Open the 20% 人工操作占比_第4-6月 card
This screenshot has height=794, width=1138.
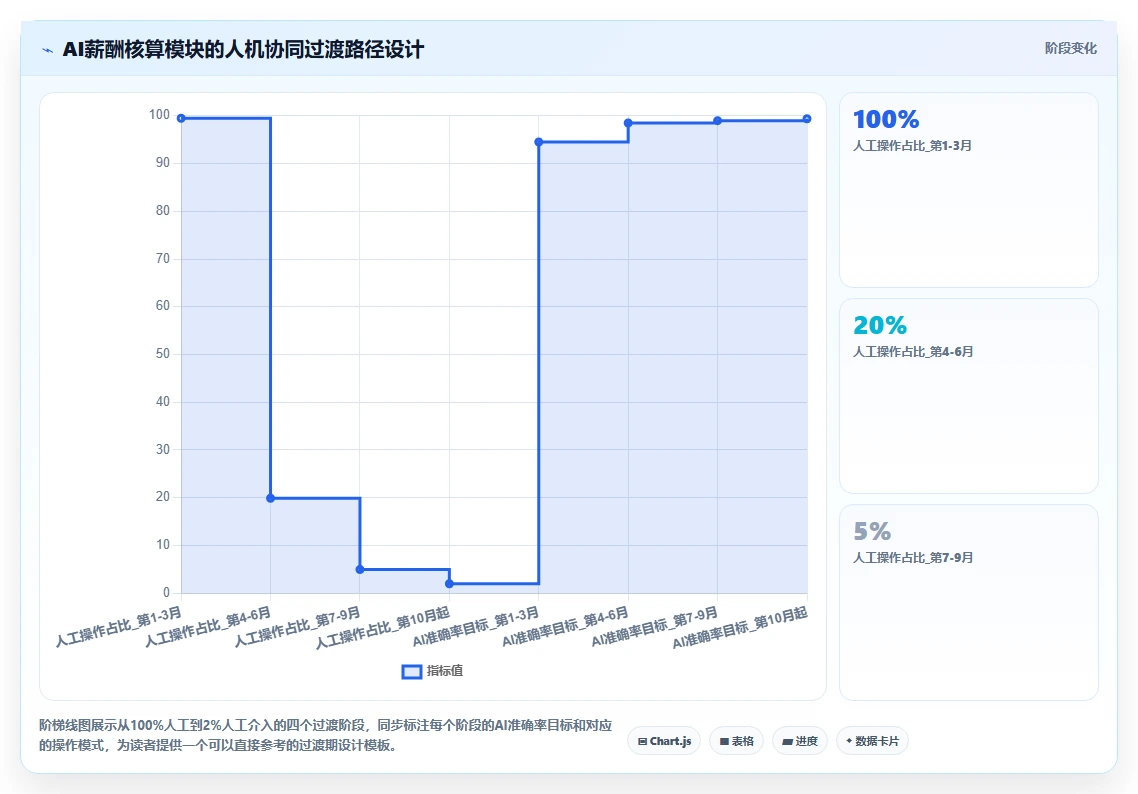(969, 396)
